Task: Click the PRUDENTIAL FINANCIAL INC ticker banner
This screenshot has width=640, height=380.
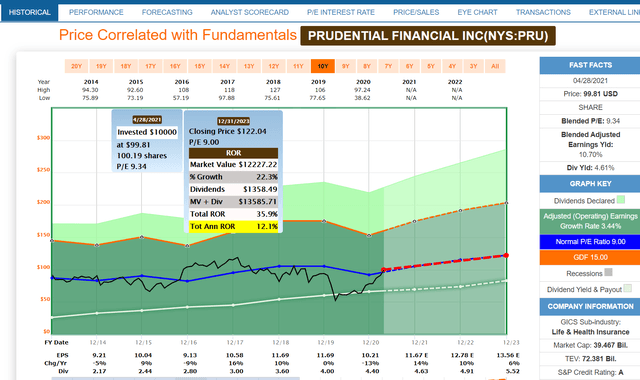Action: tap(428, 36)
